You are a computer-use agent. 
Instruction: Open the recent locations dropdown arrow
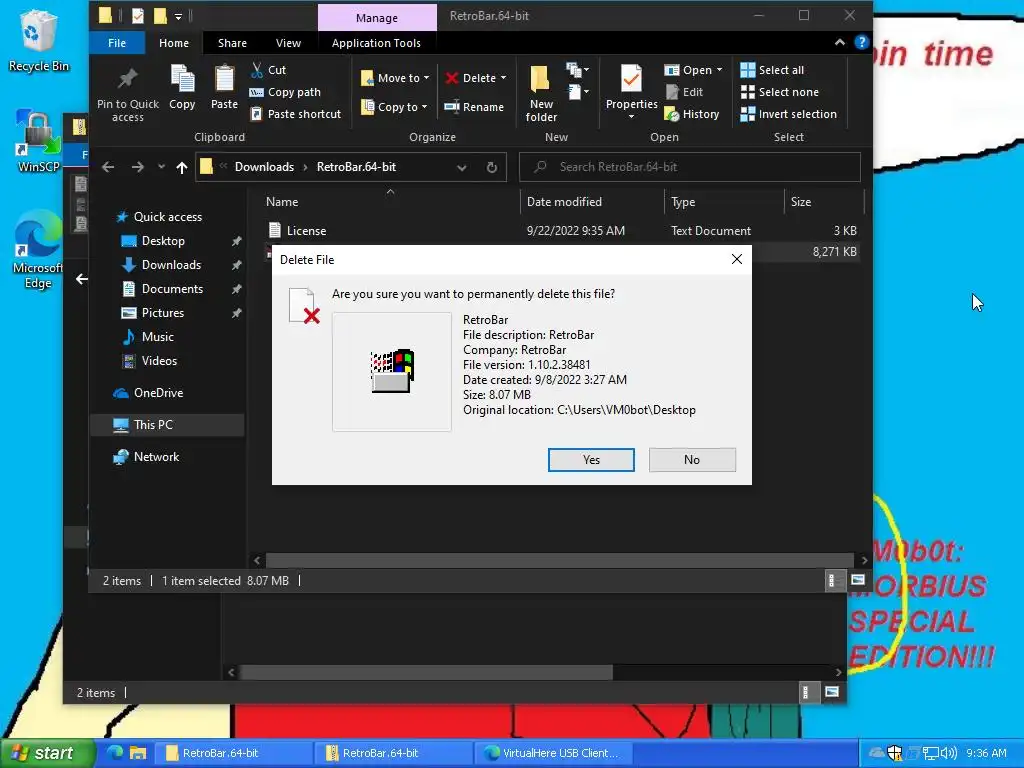click(161, 167)
